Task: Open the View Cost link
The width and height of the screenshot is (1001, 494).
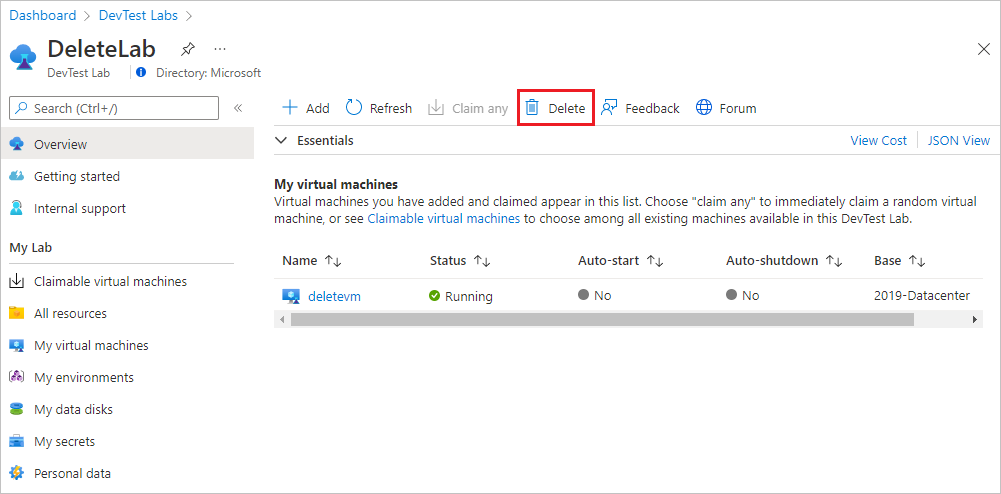Action: click(x=878, y=141)
